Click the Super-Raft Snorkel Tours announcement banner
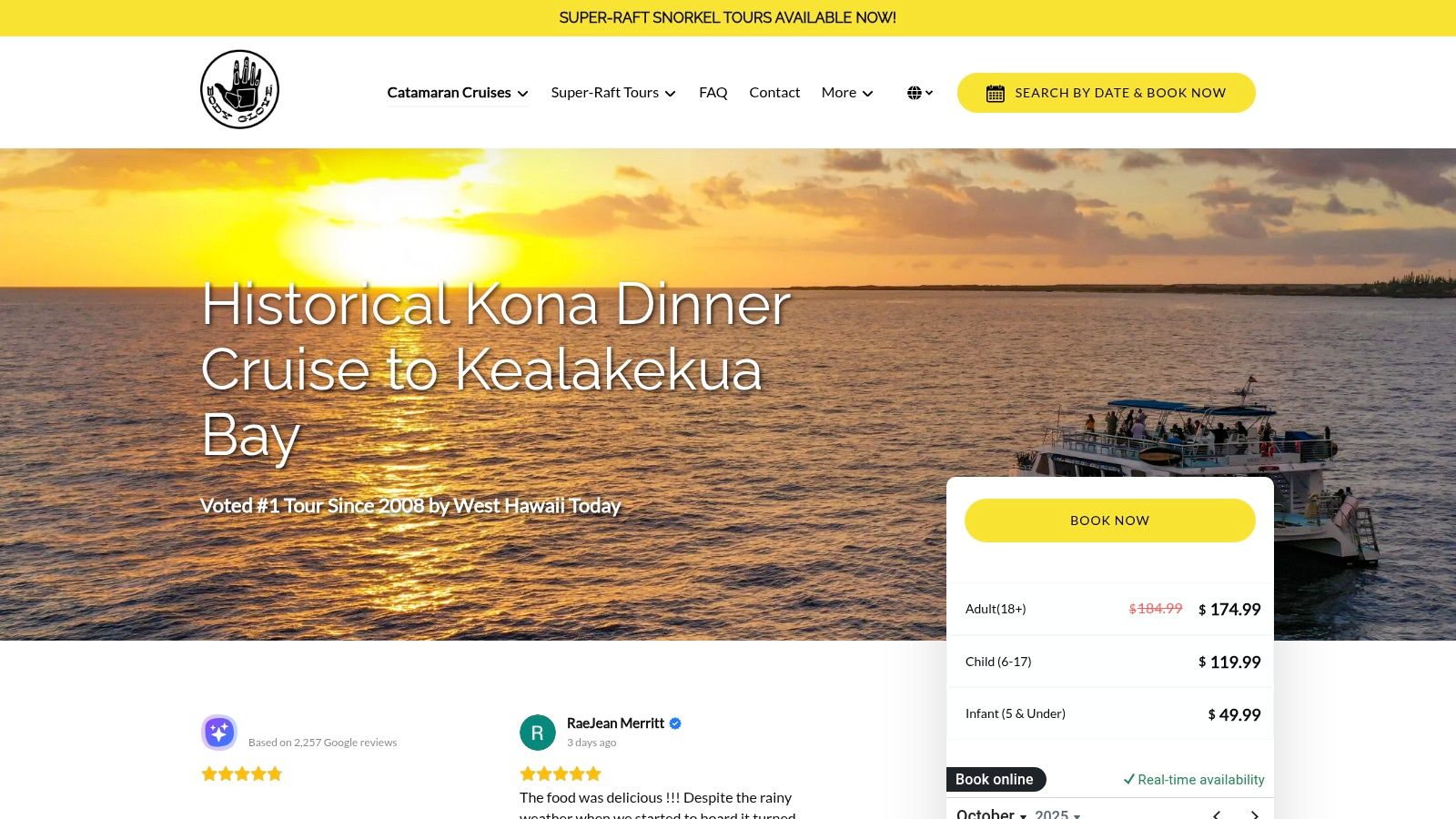The image size is (1456, 819). 728,18
